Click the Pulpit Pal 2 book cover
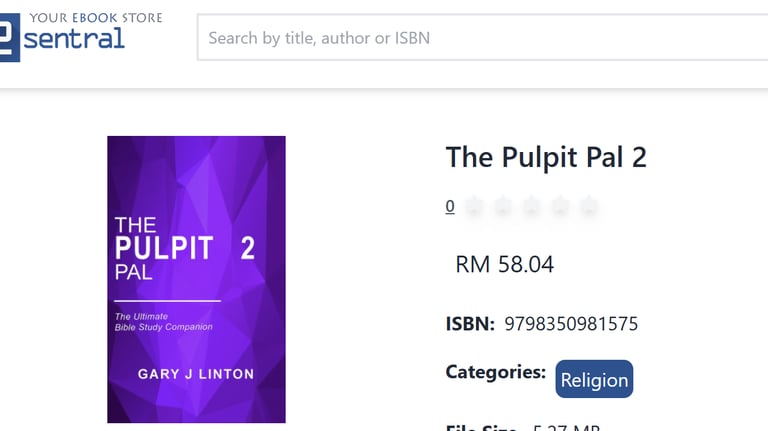The image size is (768, 431). 196,279
